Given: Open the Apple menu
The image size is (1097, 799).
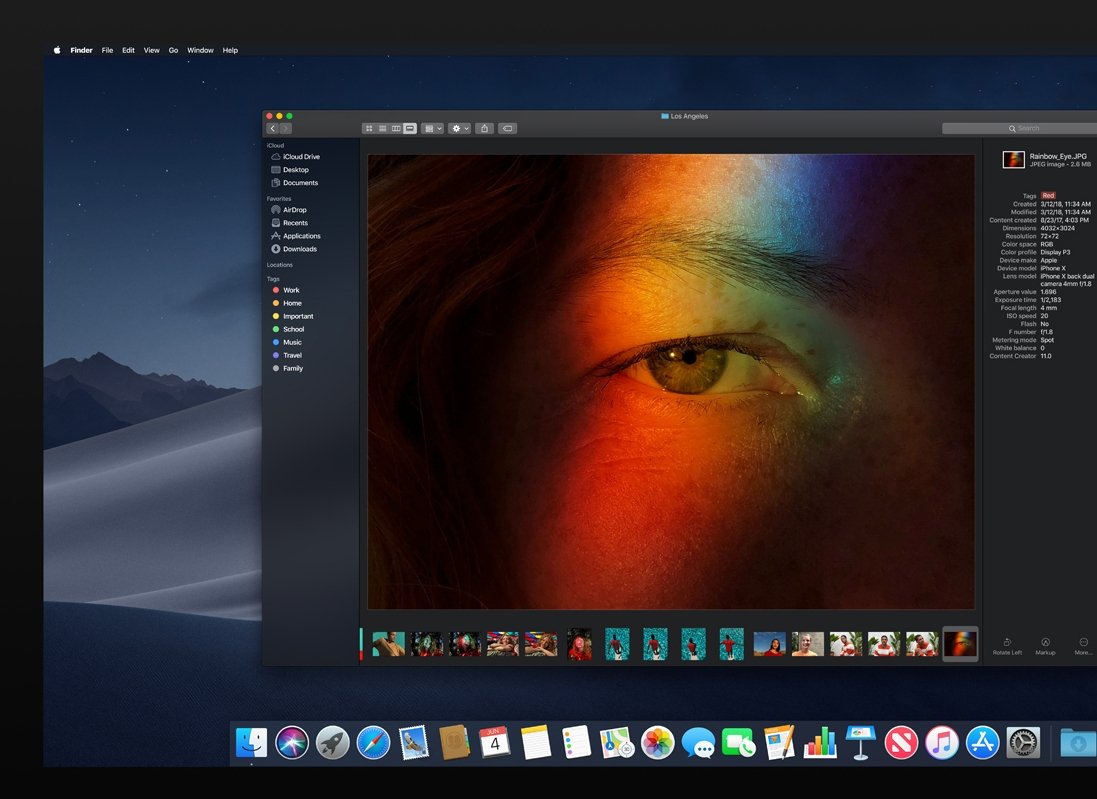Looking at the screenshot, I should tap(57, 50).
